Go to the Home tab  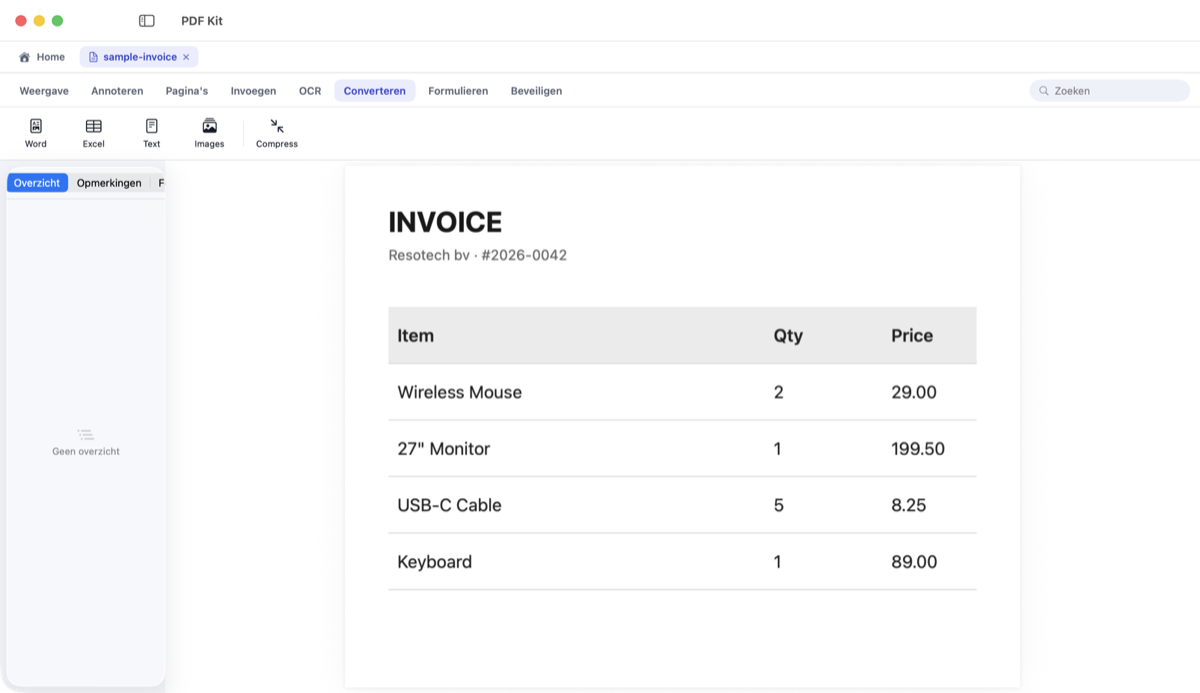[x=42, y=57]
